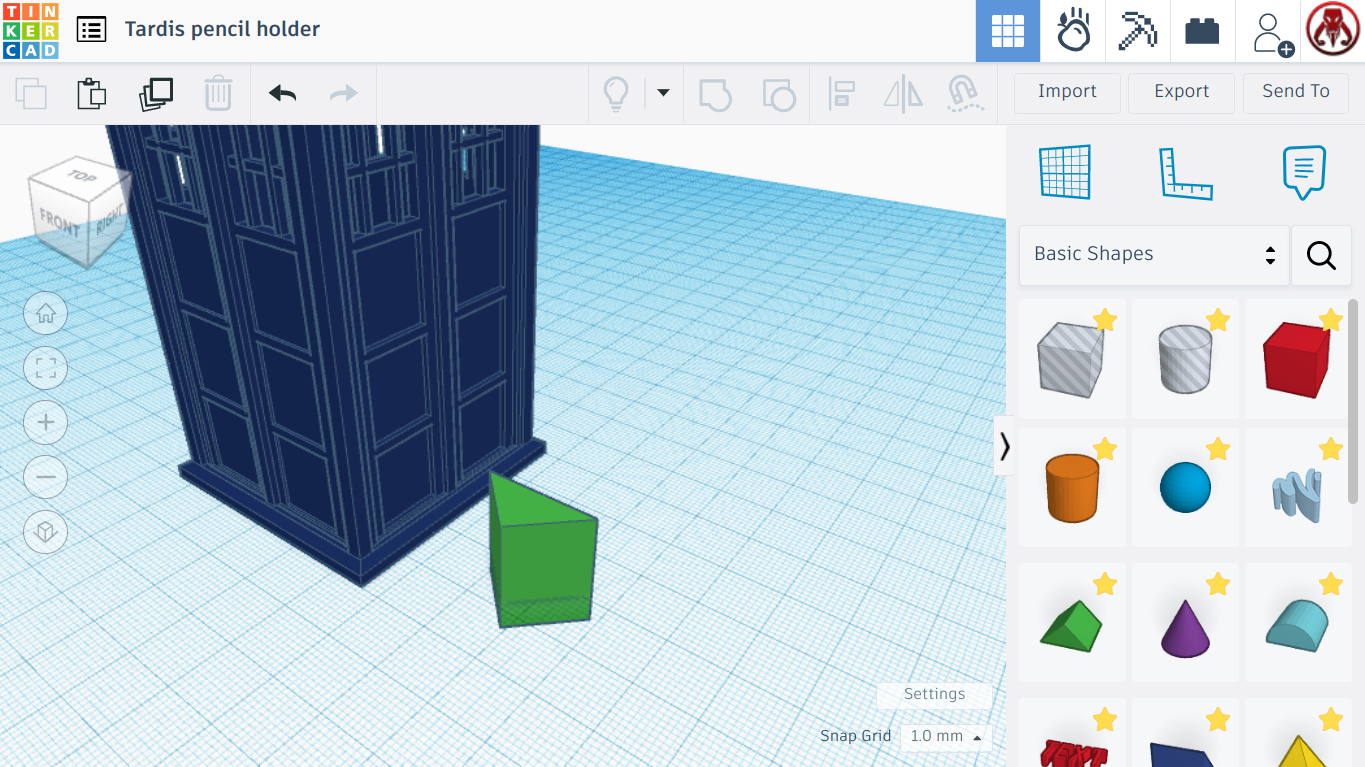Show all with lightbulb icon

pyautogui.click(x=616, y=94)
